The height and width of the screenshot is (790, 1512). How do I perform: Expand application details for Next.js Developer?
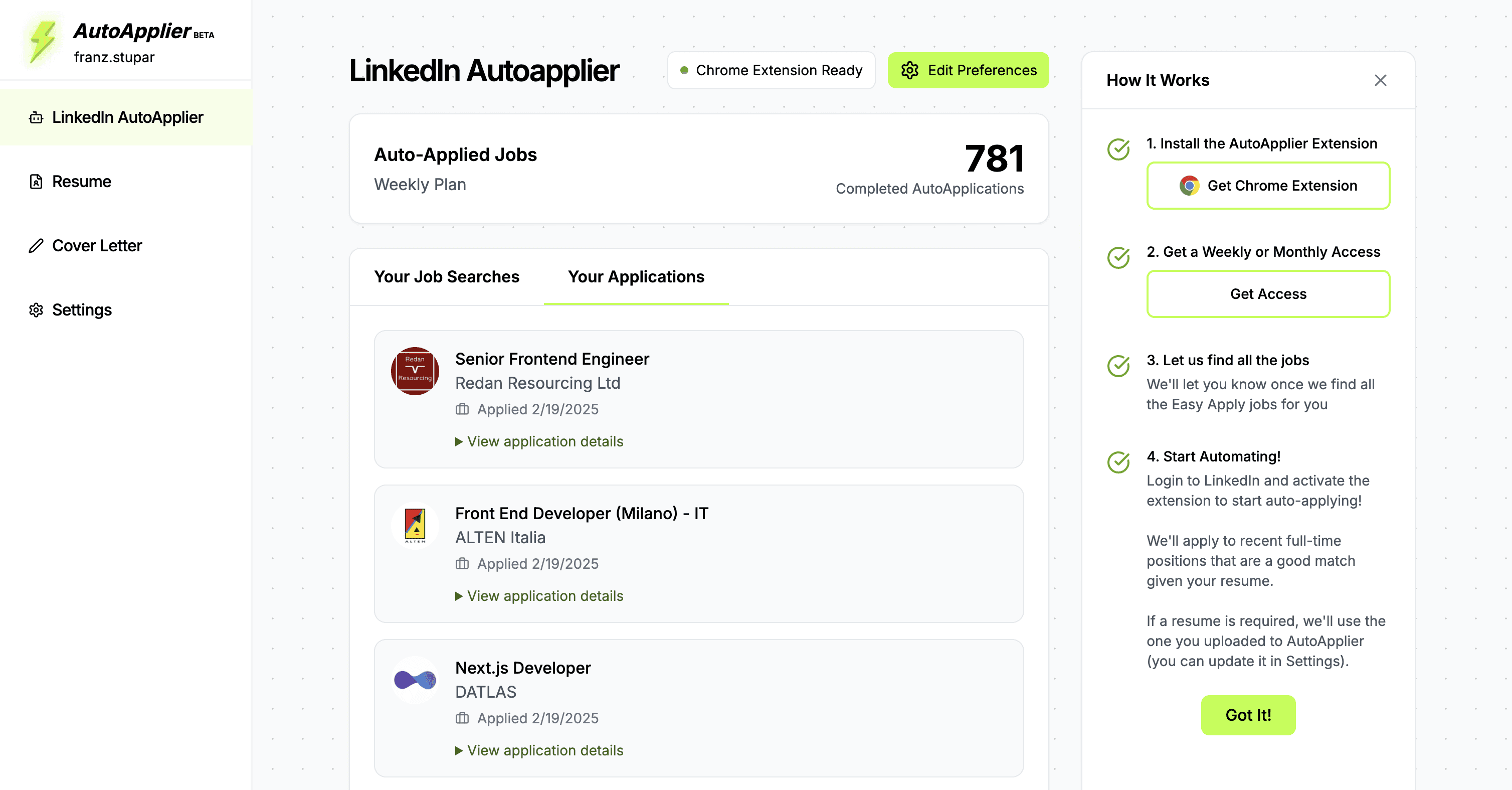click(x=539, y=750)
